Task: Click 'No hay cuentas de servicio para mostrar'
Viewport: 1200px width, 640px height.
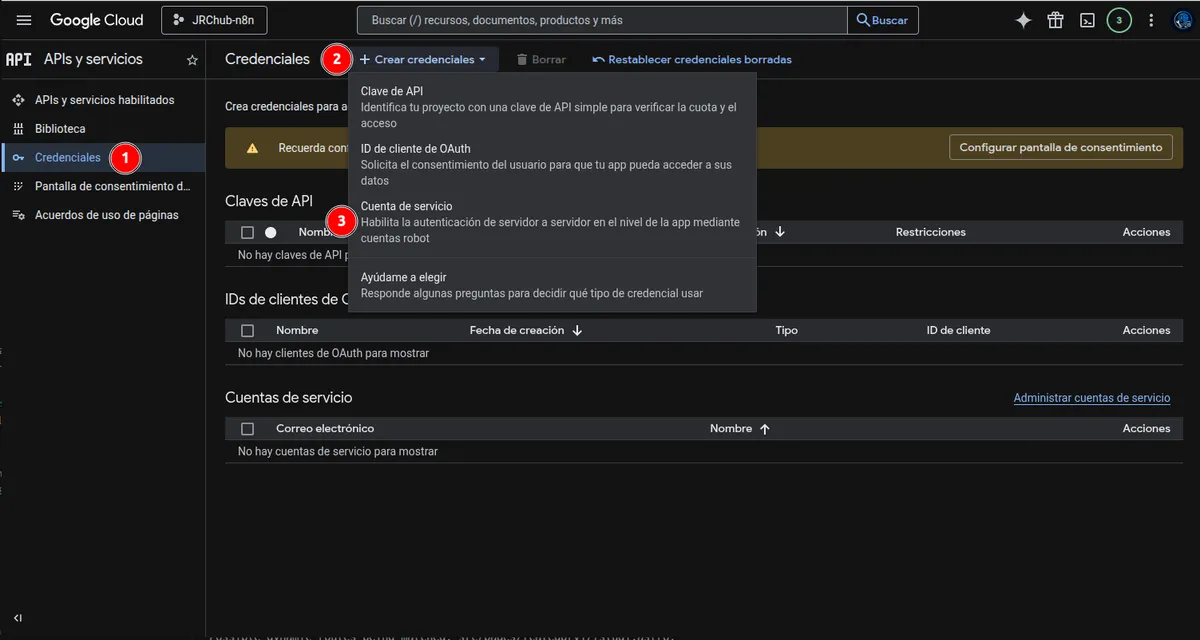Action: click(x=338, y=451)
